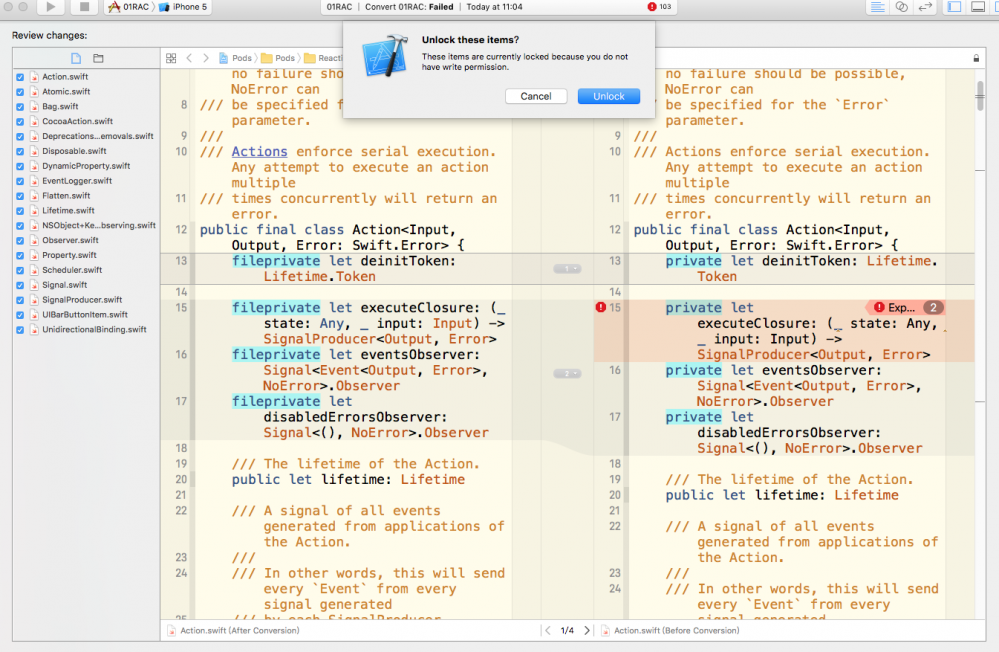Open the assistant editor interlocking circles icon
The image size is (999, 652).
[901, 7]
